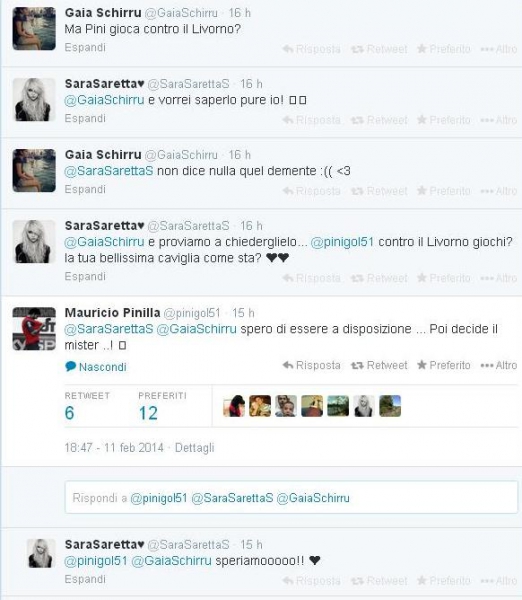This screenshot has height=600, width=522.
Task: Open Mauricio Pinilla's profile picture
Action: (34, 328)
